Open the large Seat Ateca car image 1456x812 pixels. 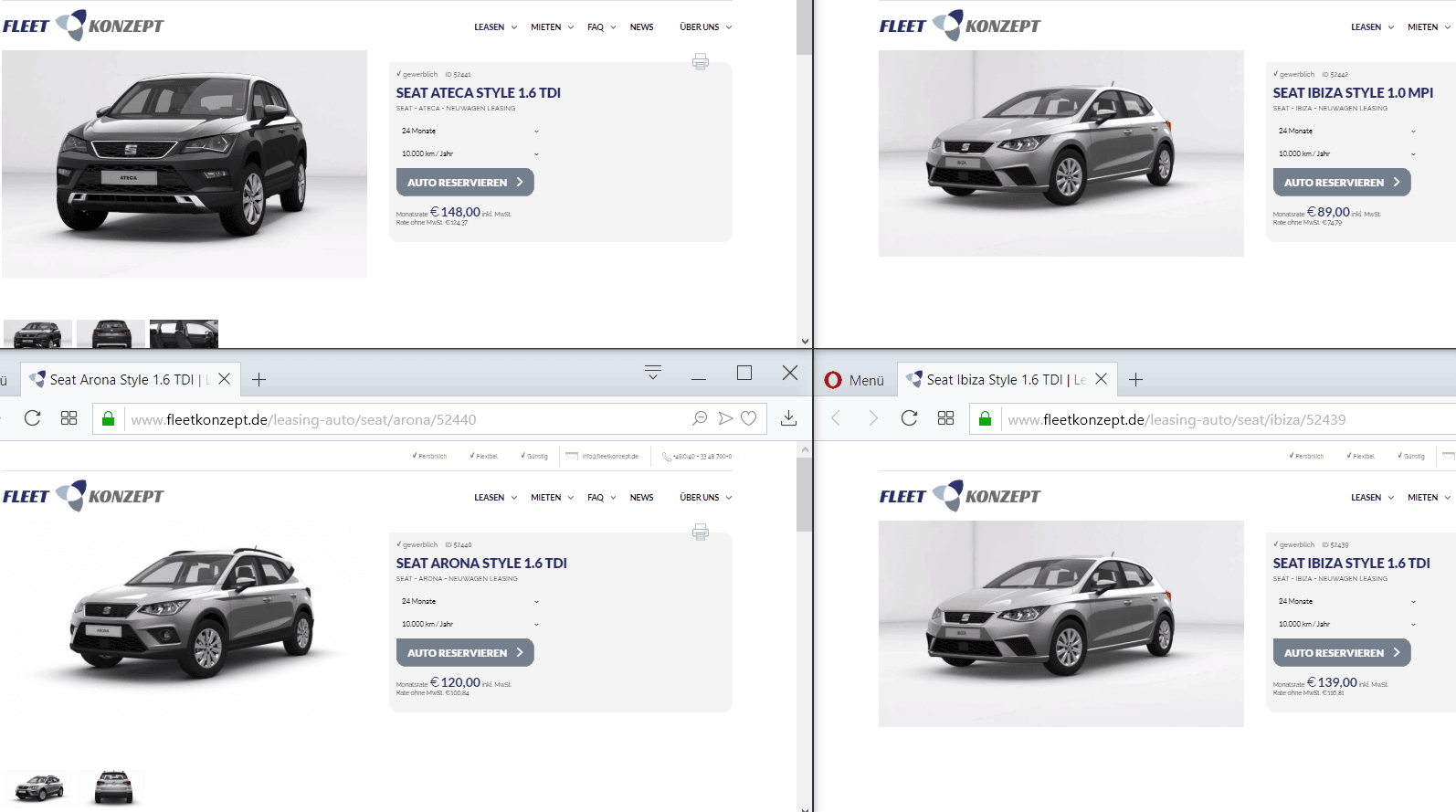tap(185, 164)
